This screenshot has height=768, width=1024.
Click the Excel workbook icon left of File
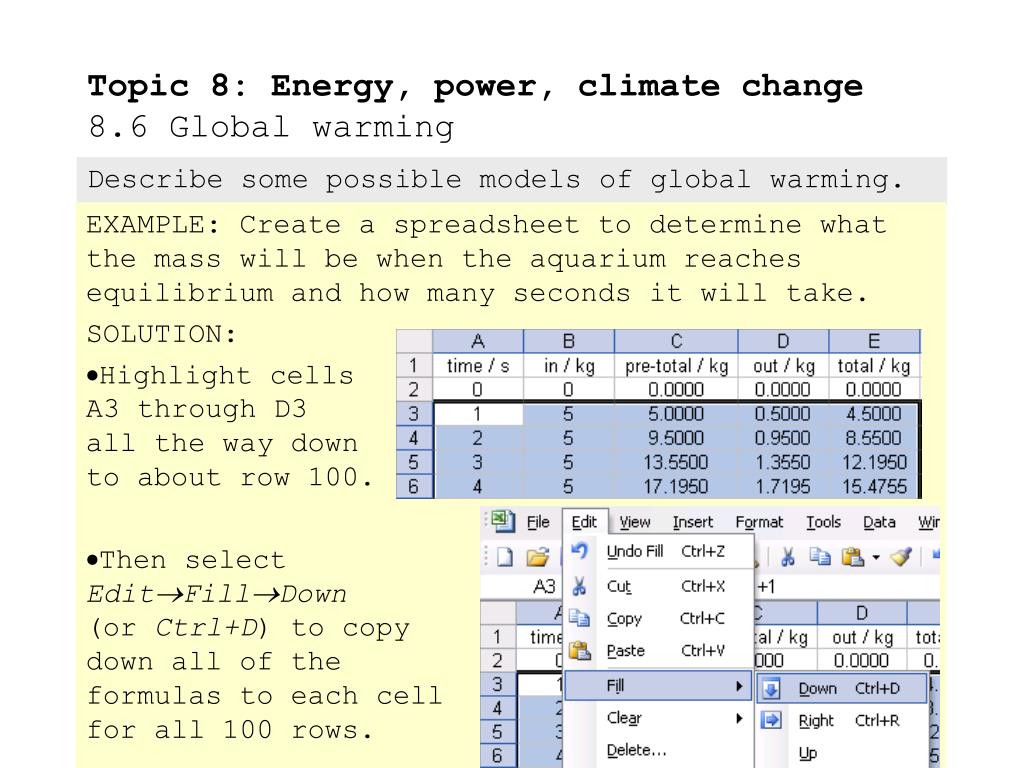pos(502,521)
